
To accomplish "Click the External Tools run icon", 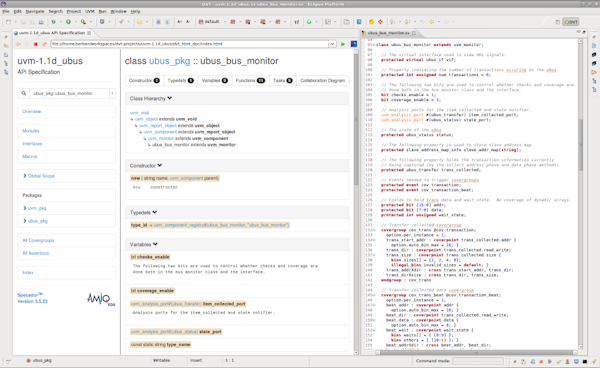I will click(83, 22).
